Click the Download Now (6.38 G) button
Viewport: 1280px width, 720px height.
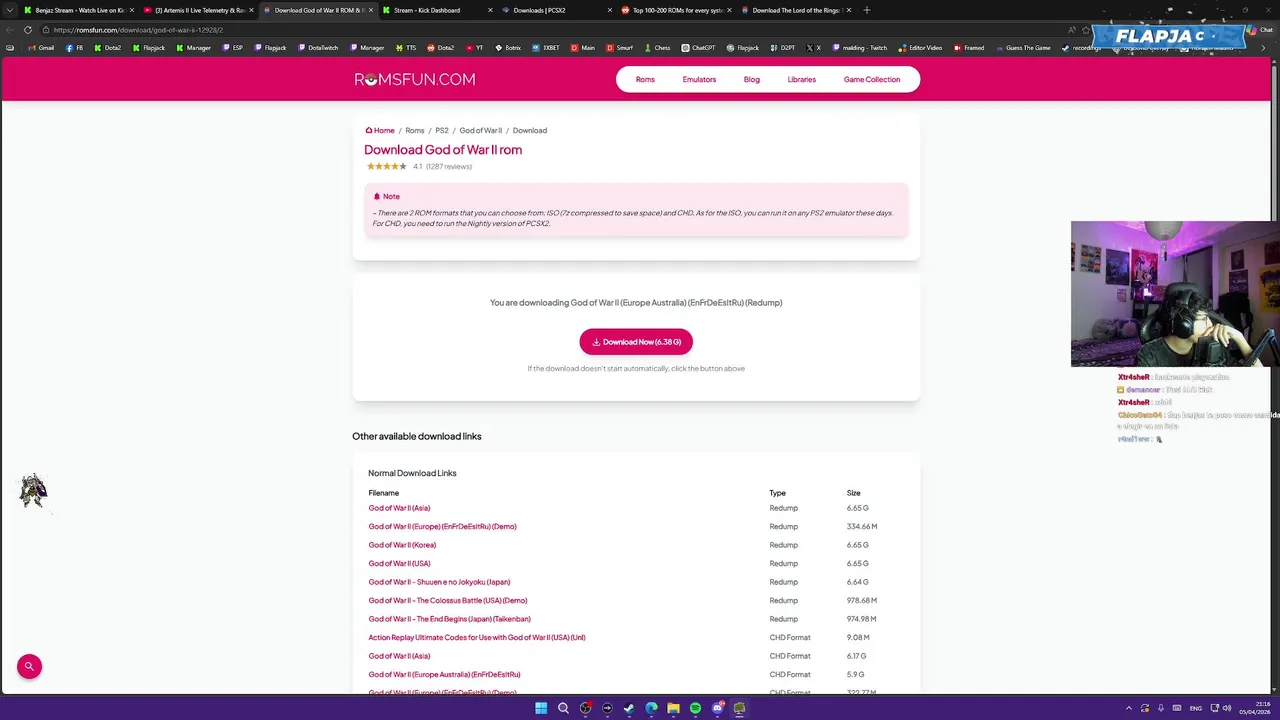[636, 342]
